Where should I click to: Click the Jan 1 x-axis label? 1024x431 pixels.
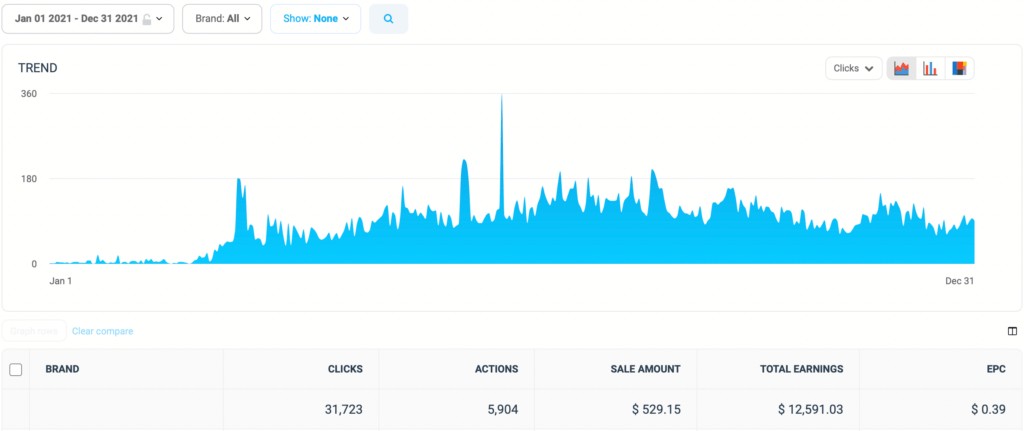61,281
